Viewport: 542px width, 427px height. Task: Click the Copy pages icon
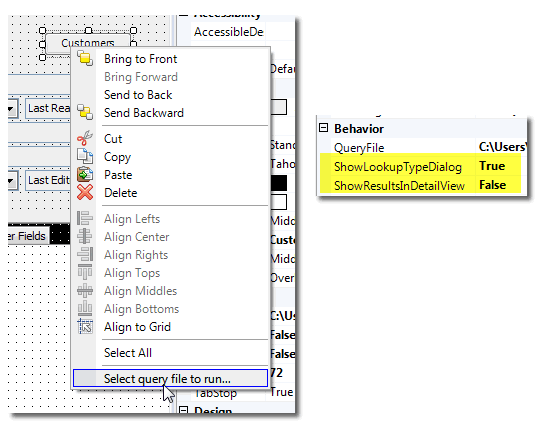tap(85, 156)
